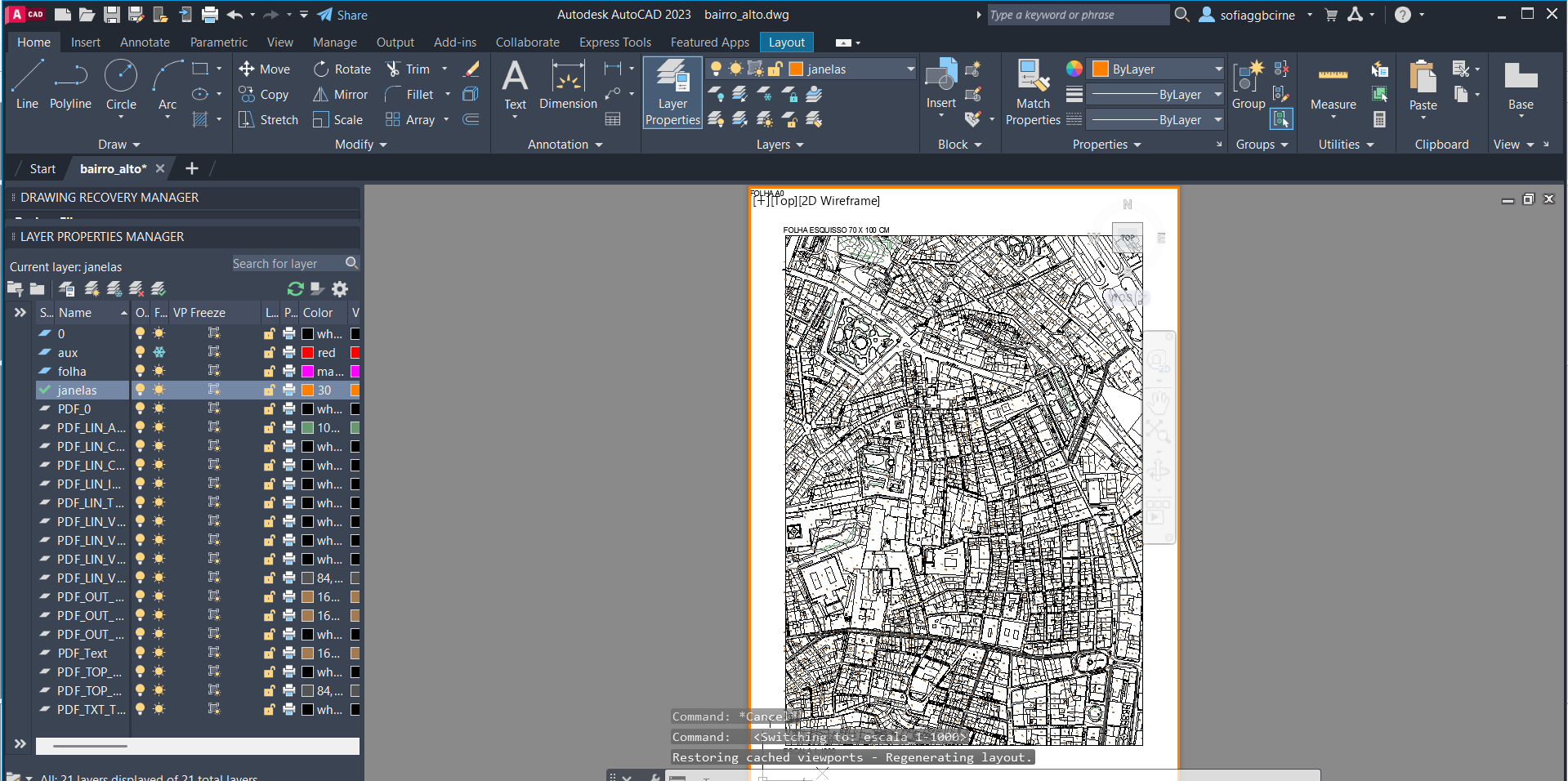Toggle plot printer icon for PDF_Text layer
Image resolution: width=1568 pixels, height=781 pixels.
point(288,654)
